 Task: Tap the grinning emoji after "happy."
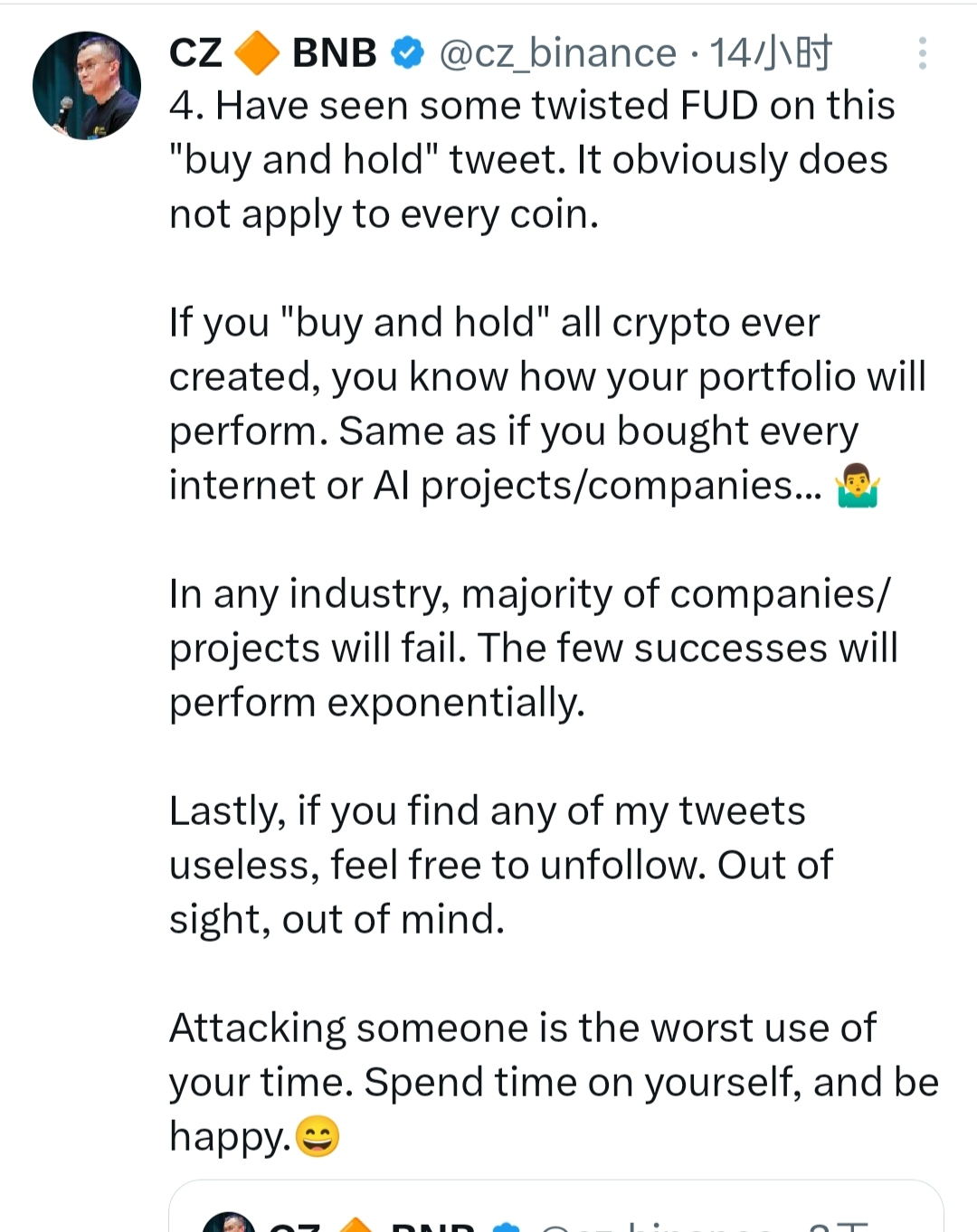(x=318, y=1136)
